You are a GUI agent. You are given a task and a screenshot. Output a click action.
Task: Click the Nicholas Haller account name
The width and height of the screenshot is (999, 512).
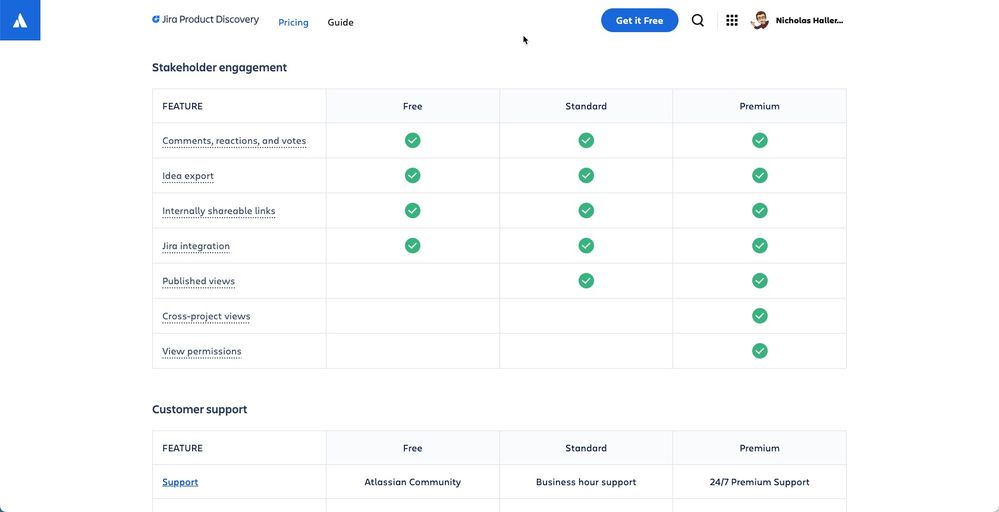pos(809,20)
